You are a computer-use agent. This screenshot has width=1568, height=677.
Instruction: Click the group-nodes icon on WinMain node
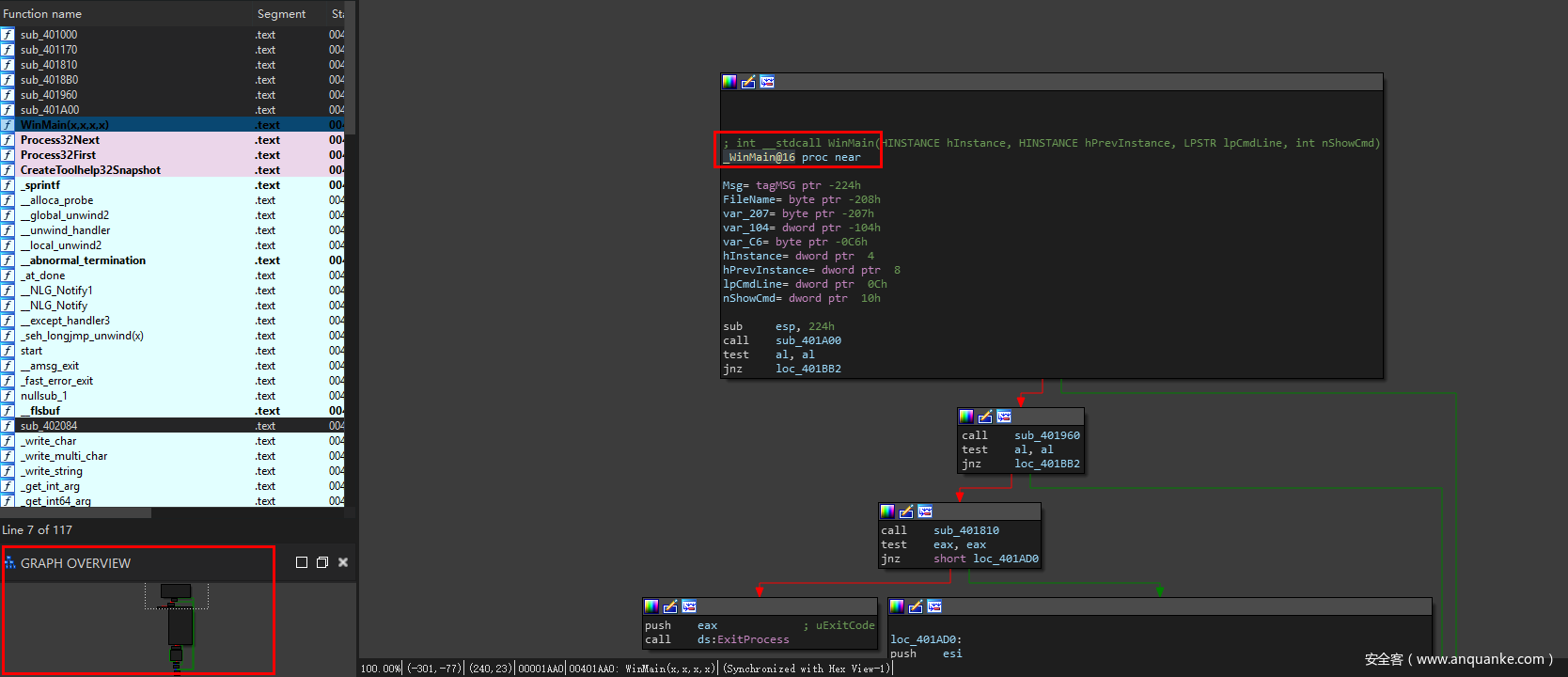[x=767, y=82]
